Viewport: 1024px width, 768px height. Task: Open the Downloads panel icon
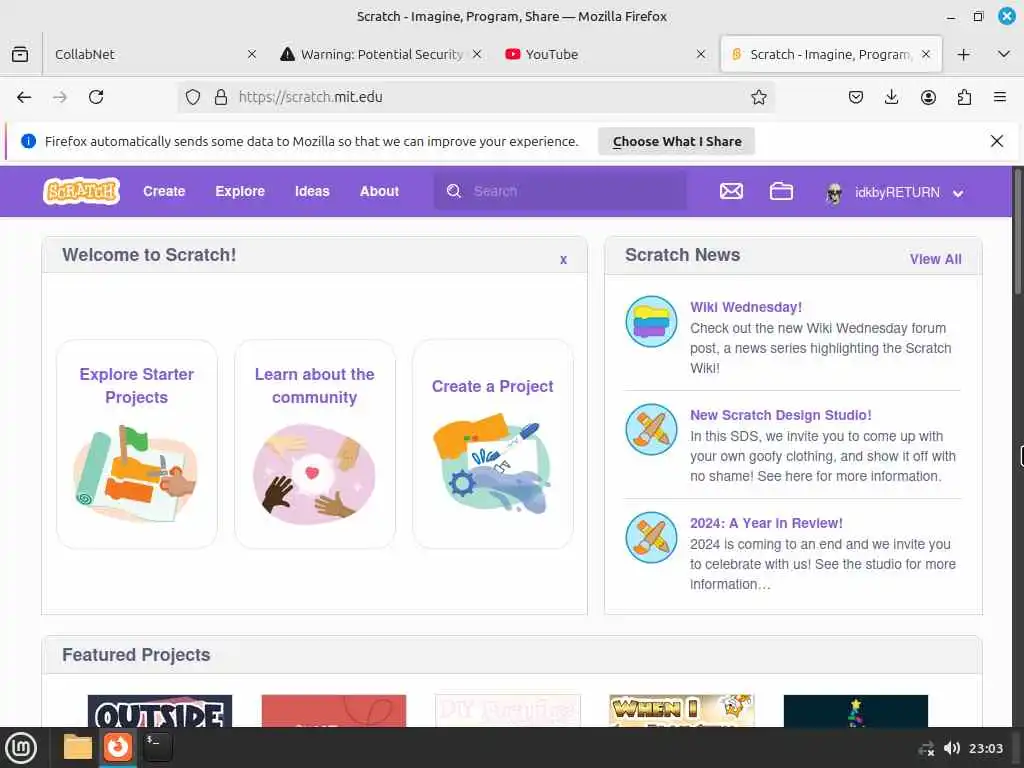tap(891, 97)
